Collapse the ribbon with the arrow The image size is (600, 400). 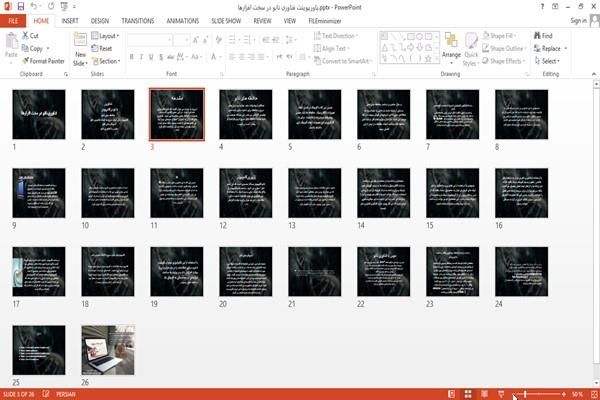593,74
